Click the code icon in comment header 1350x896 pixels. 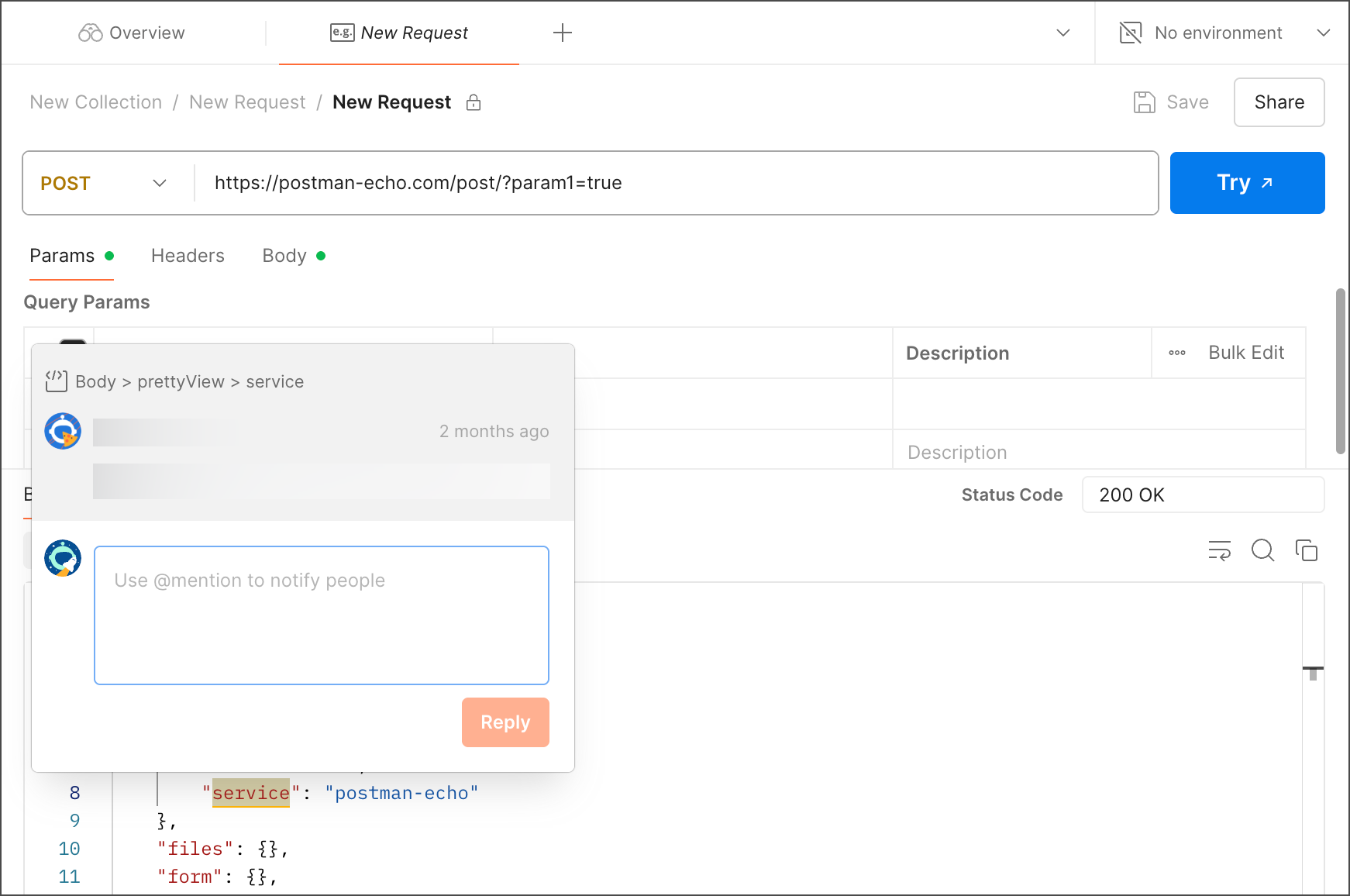click(x=56, y=381)
